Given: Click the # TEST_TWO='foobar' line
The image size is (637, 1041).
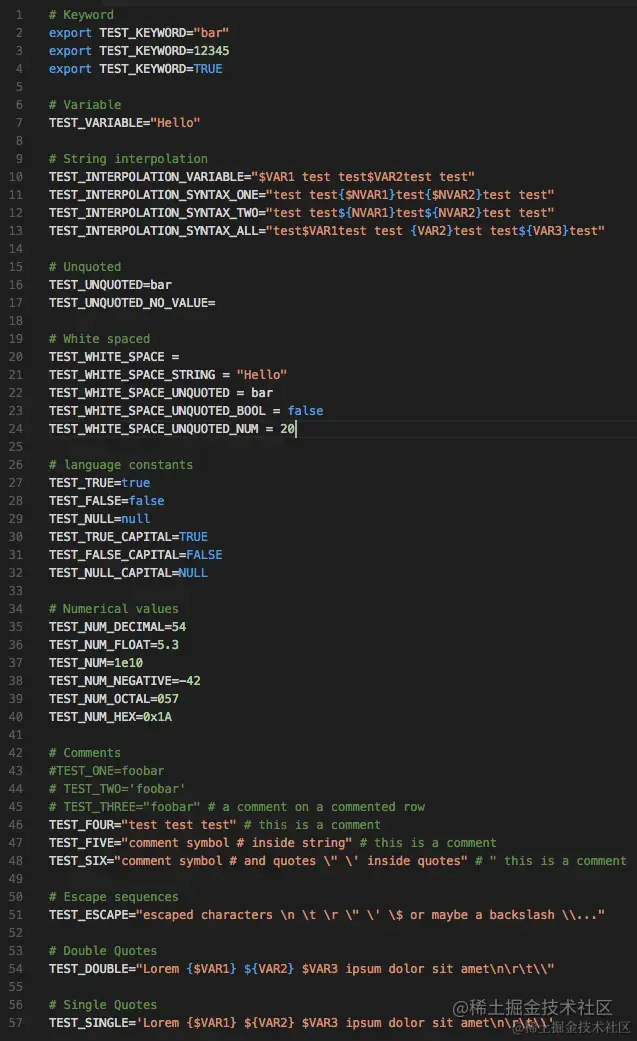Looking at the screenshot, I should click(118, 788).
